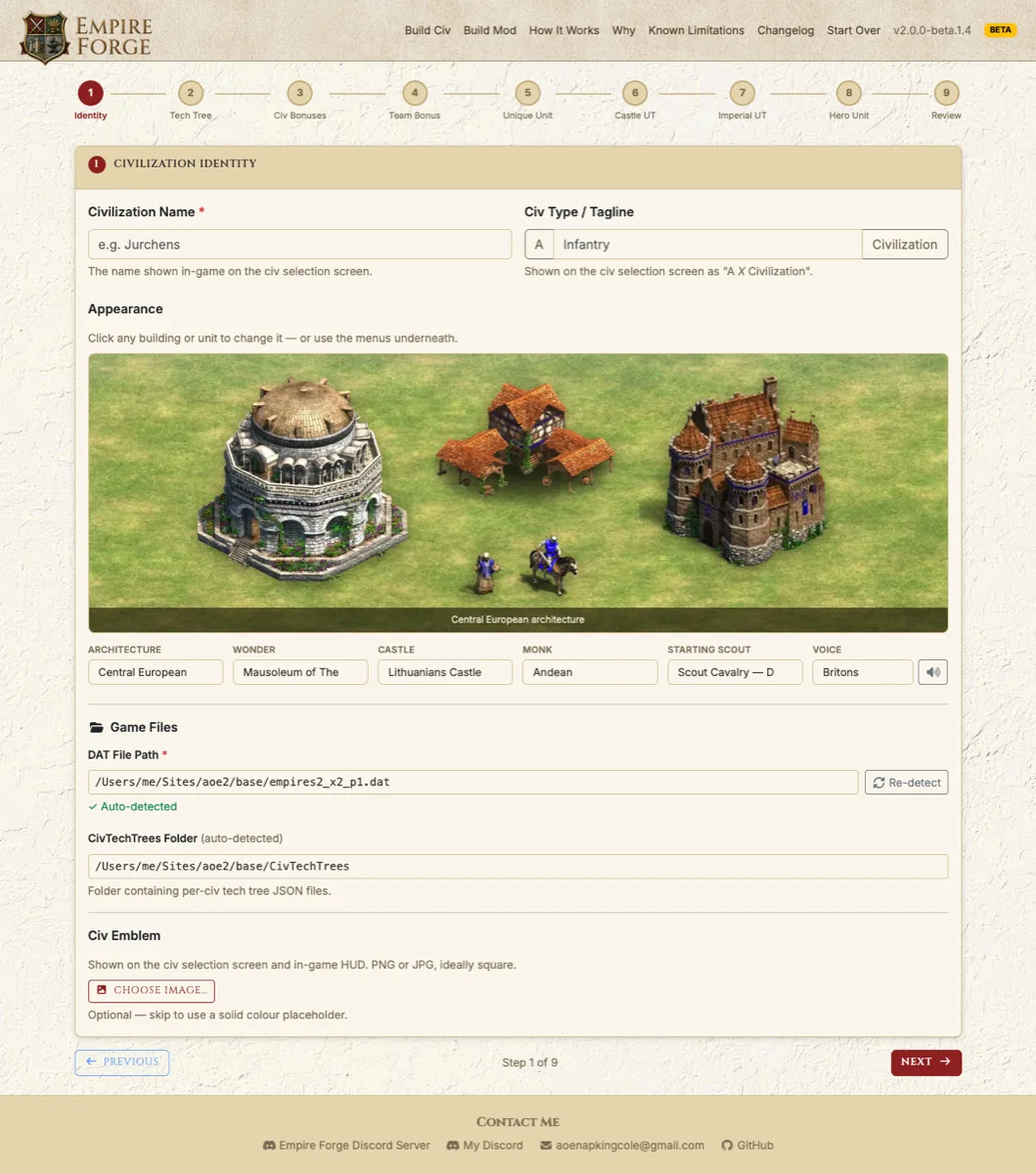
Task: Click the Empire Forge Discord Server icon
Action: pos(269,1146)
